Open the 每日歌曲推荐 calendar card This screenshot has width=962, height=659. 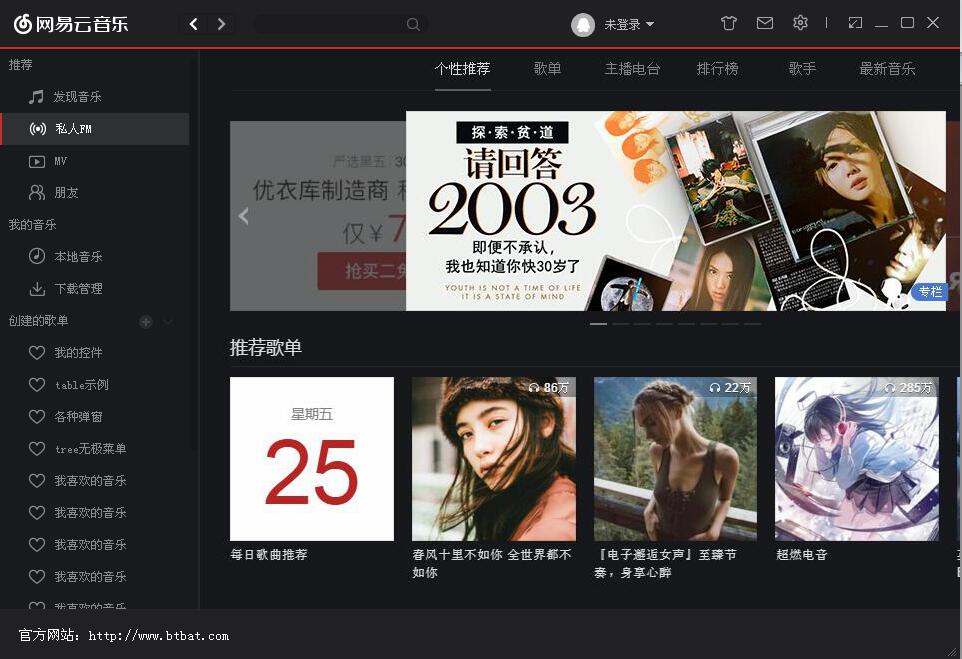(312, 459)
